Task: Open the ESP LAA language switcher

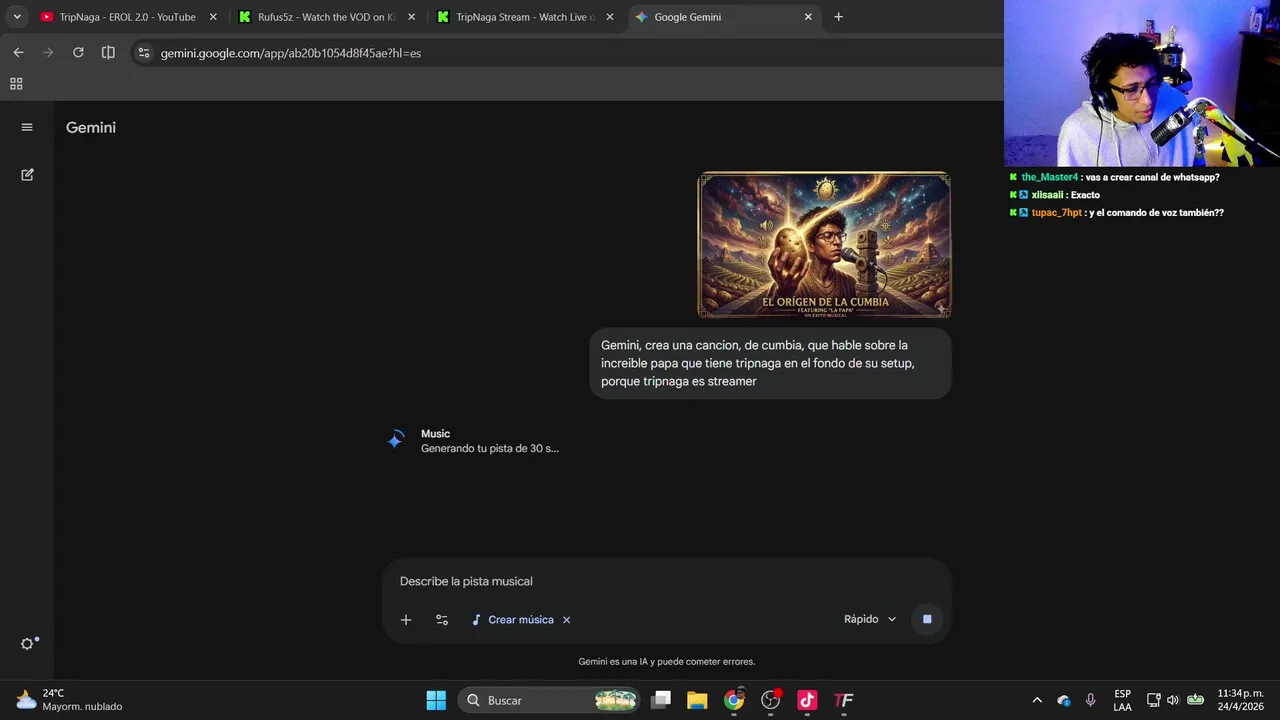Action: point(1123,700)
